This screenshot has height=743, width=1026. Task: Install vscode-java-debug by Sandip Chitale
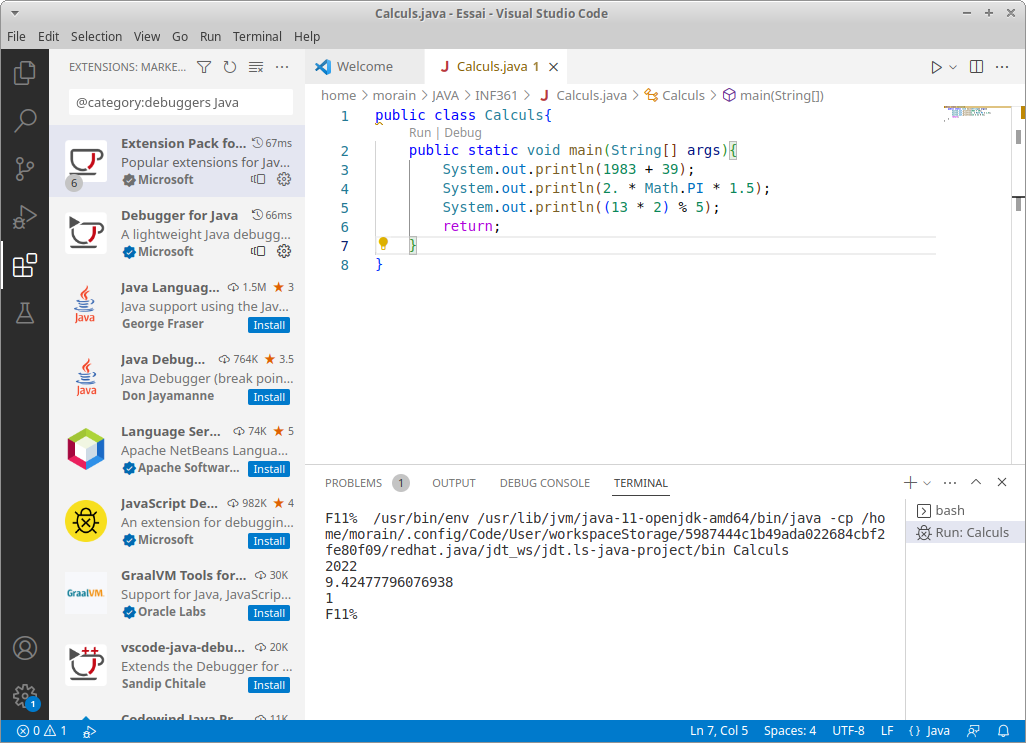[269, 685]
